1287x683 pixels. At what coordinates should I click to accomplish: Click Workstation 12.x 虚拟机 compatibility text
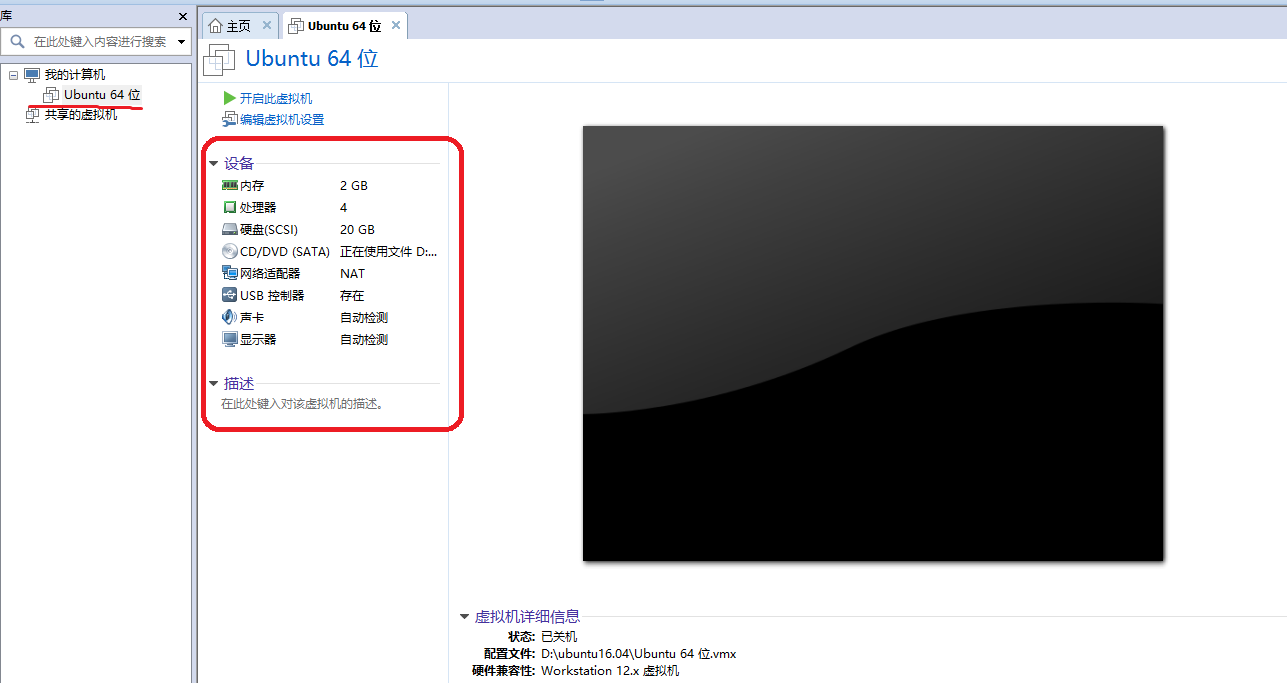[x=610, y=671]
